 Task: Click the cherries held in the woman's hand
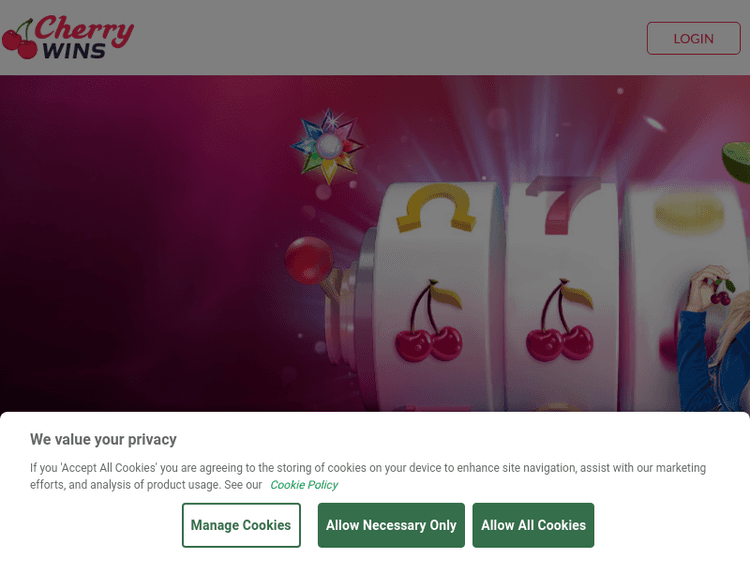(x=721, y=292)
